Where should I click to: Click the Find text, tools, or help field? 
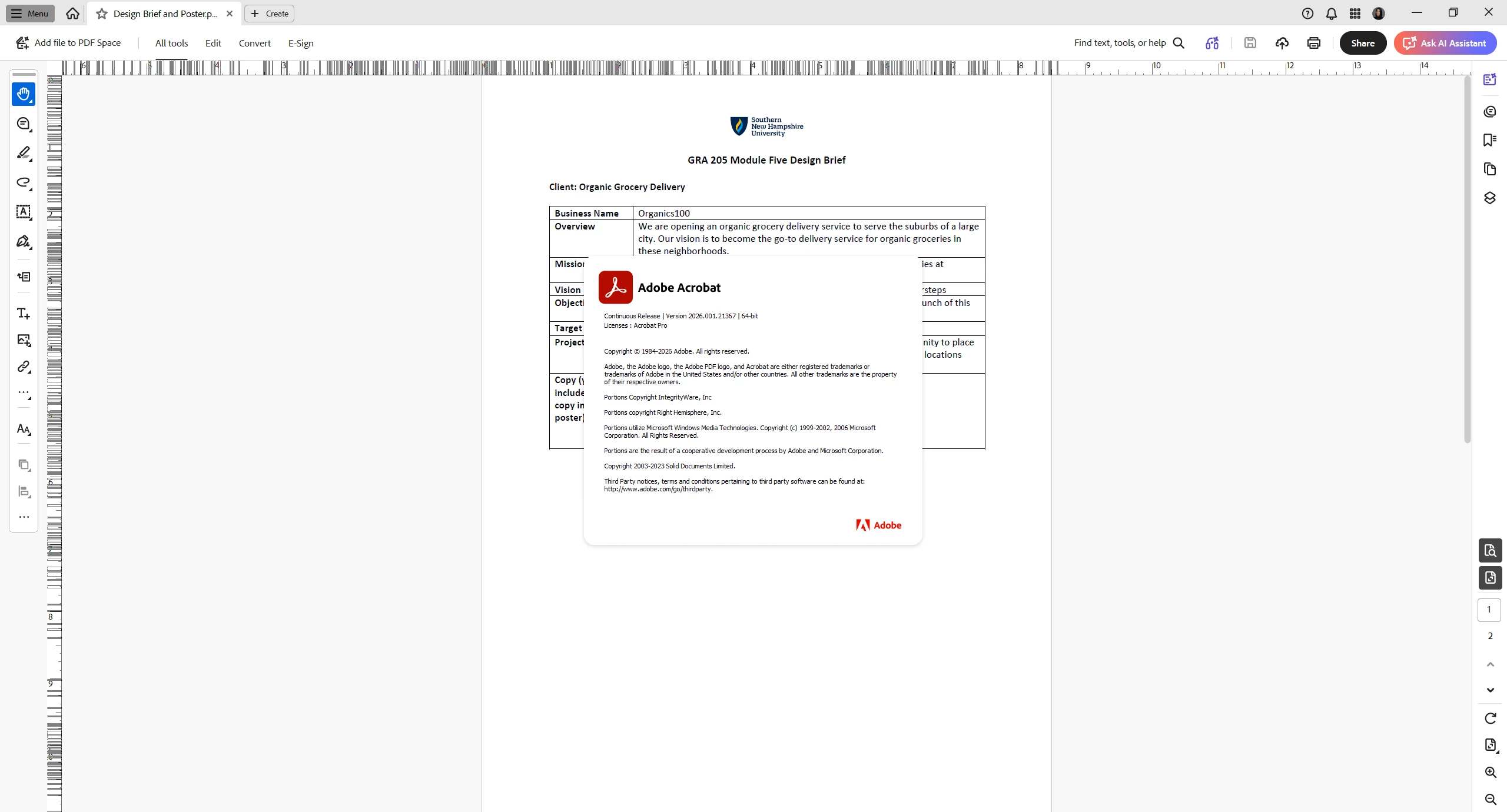1119,43
